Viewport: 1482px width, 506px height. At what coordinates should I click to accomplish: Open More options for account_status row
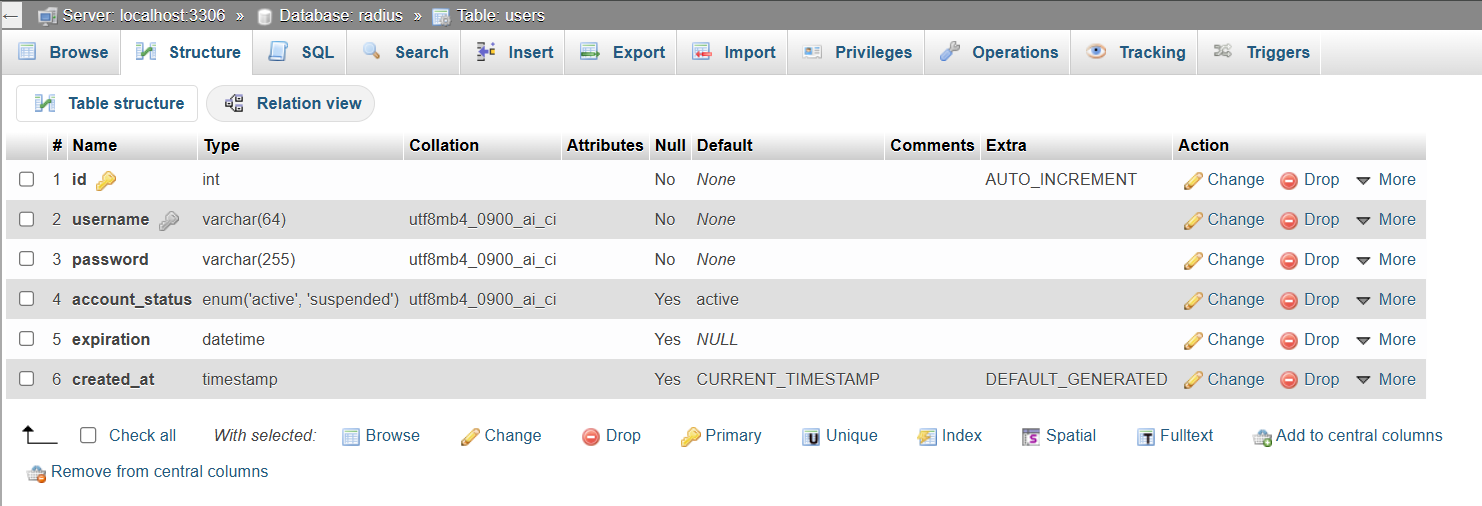click(x=1386, y=300)
